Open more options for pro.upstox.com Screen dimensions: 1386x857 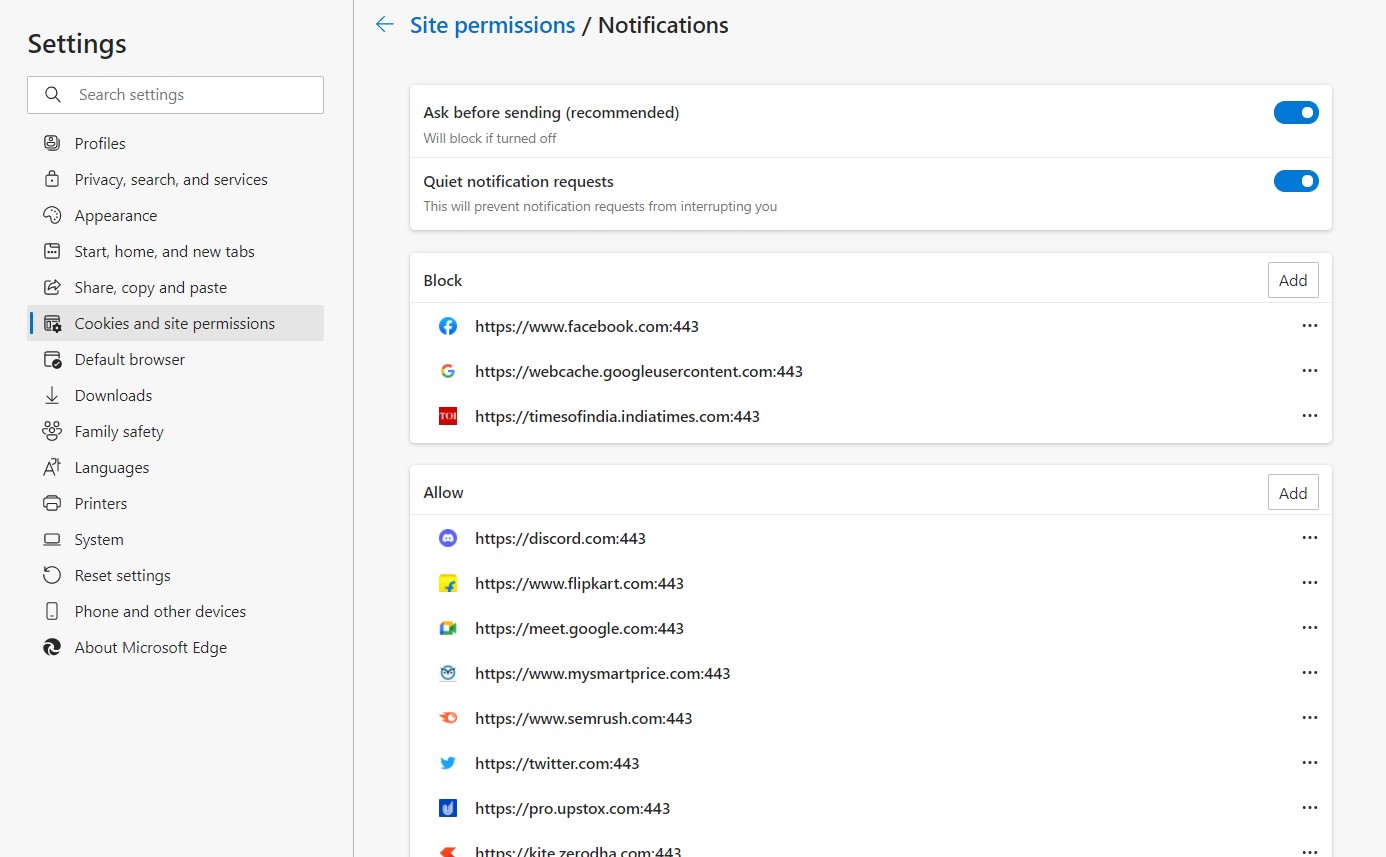point(1310,808)
